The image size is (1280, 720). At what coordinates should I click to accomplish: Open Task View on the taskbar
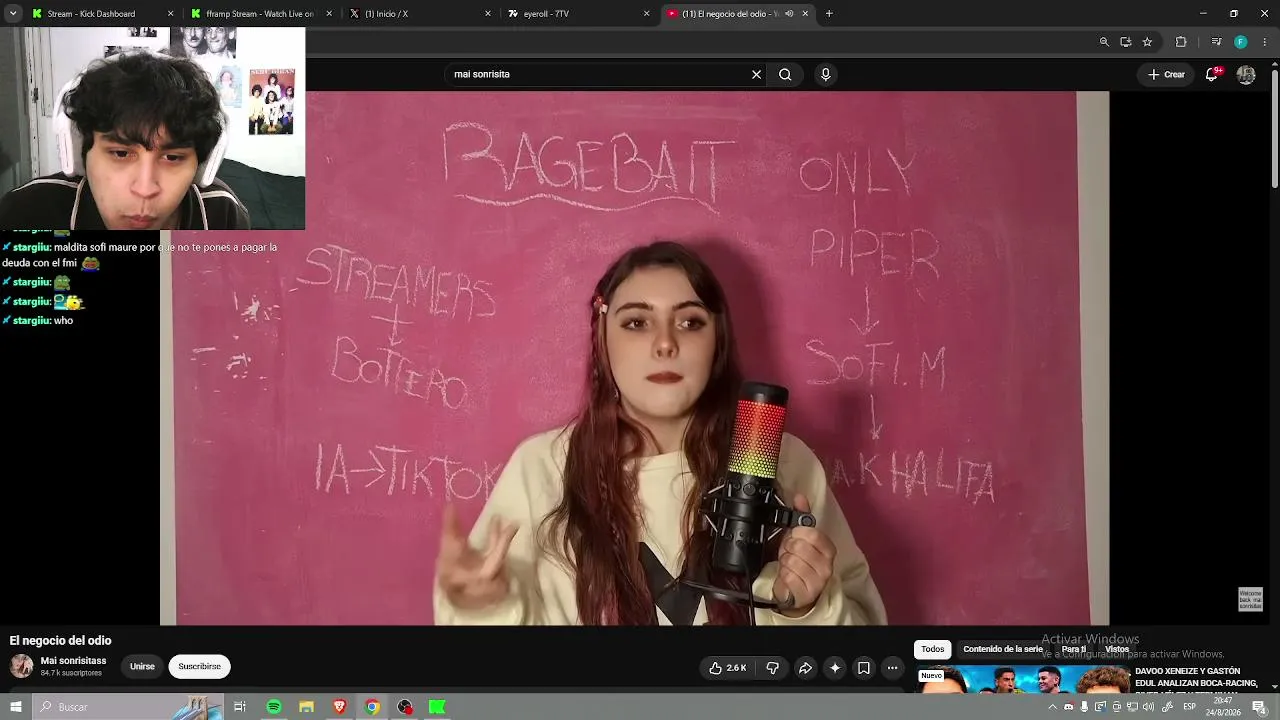pyautogui.click(x=240, y=707)
